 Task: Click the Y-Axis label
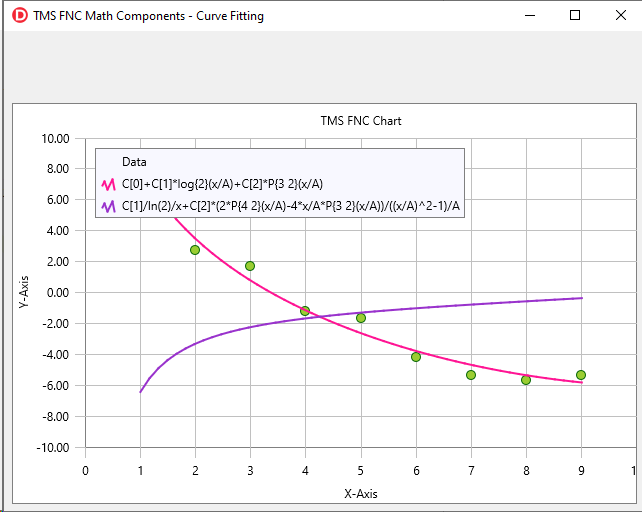tap(24, 292)
